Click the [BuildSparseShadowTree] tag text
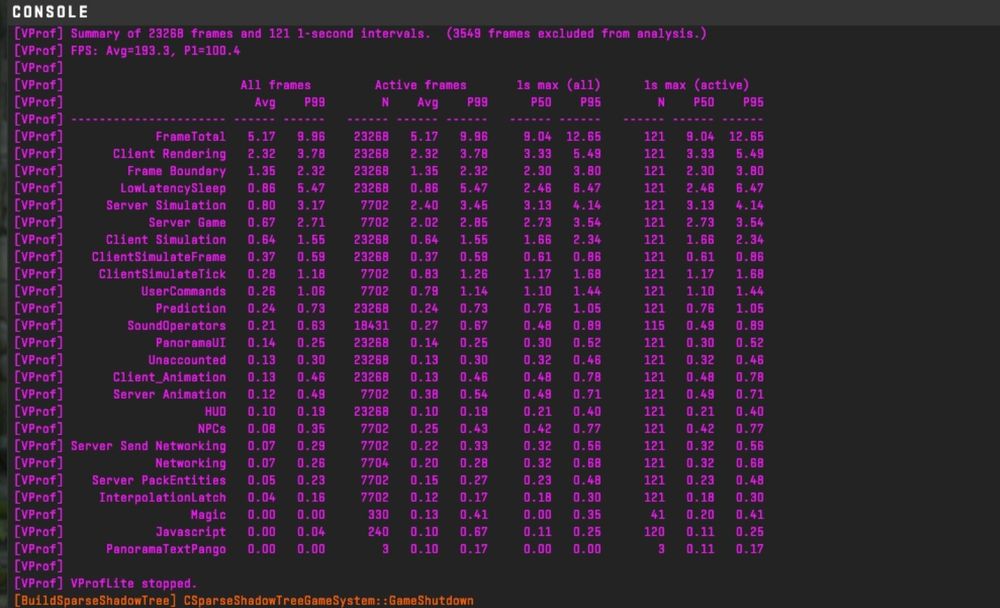Screen dimensions: 1000x608 (x=94, y=602)
